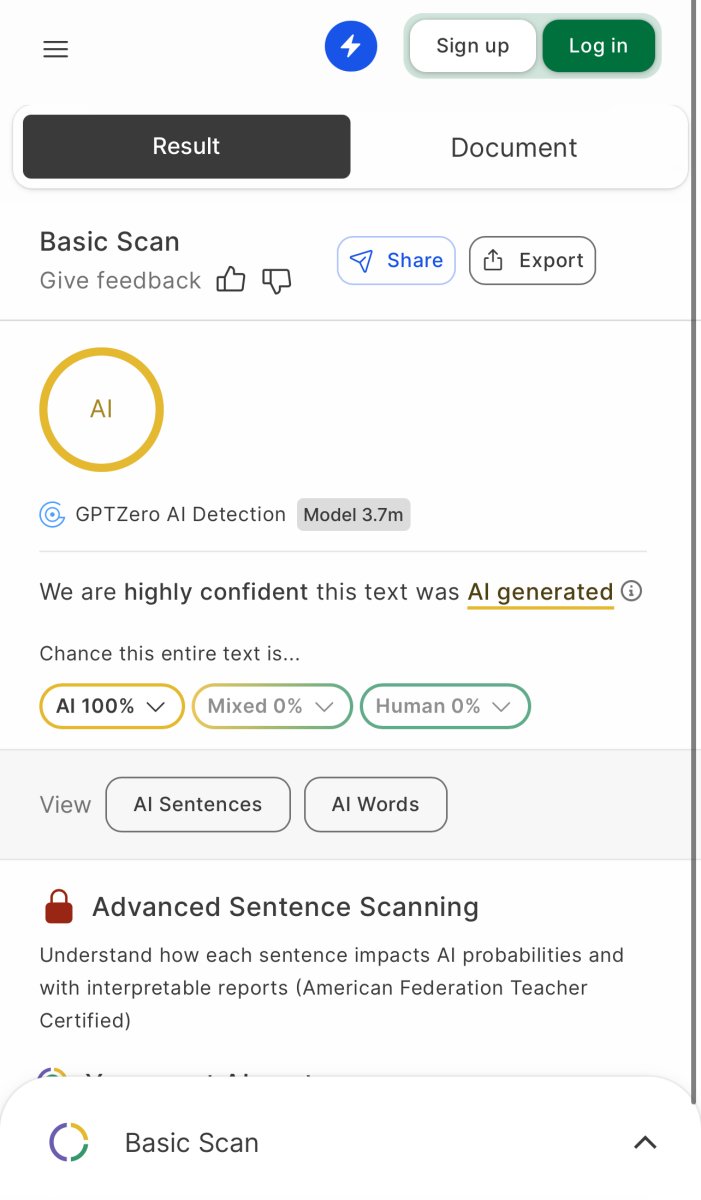This screenshot has width=701, height=1200.
Task: Click the underlined AI generated link
Action: [x=540, y=592]
